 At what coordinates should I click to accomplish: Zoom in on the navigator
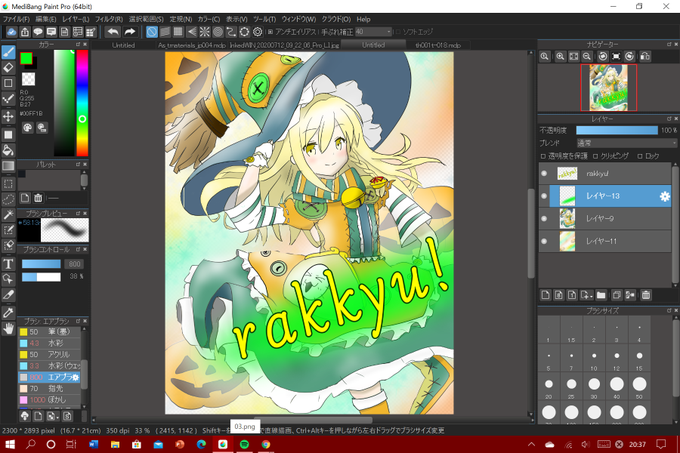[x=560, y=56]
